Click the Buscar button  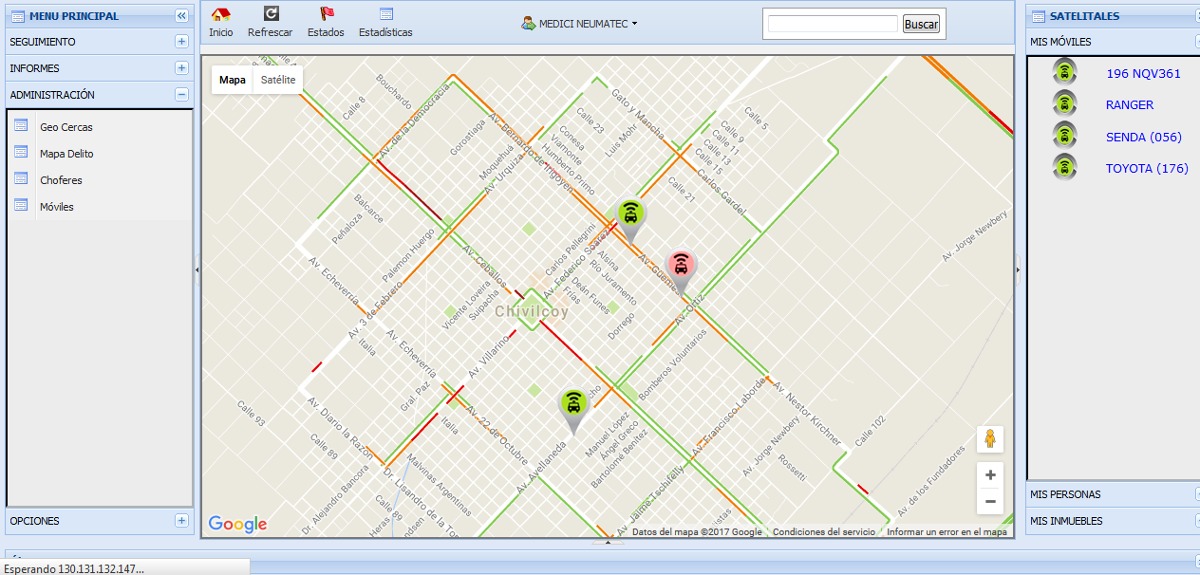[921, 24]
